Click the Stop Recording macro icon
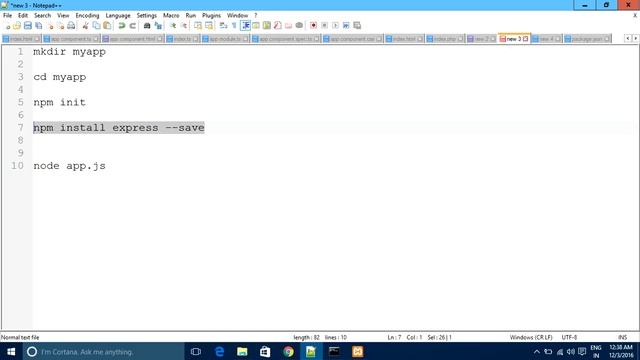Screen dimensions: 640x360 tap(324, 26)
